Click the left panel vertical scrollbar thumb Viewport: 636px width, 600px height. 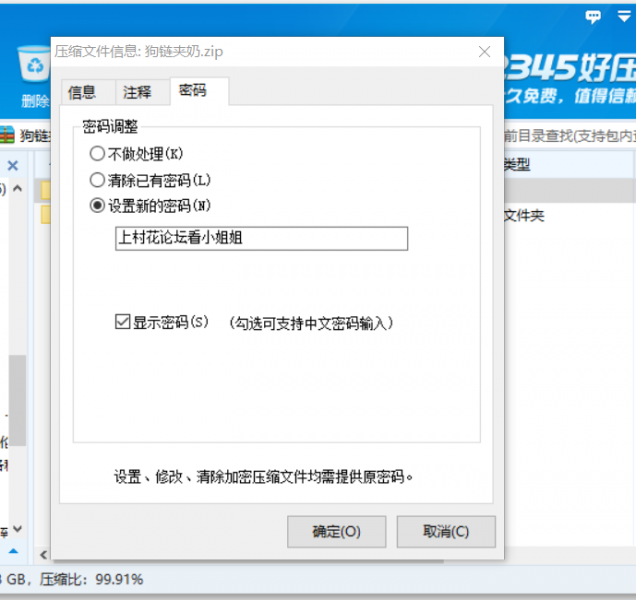(17, 400)
